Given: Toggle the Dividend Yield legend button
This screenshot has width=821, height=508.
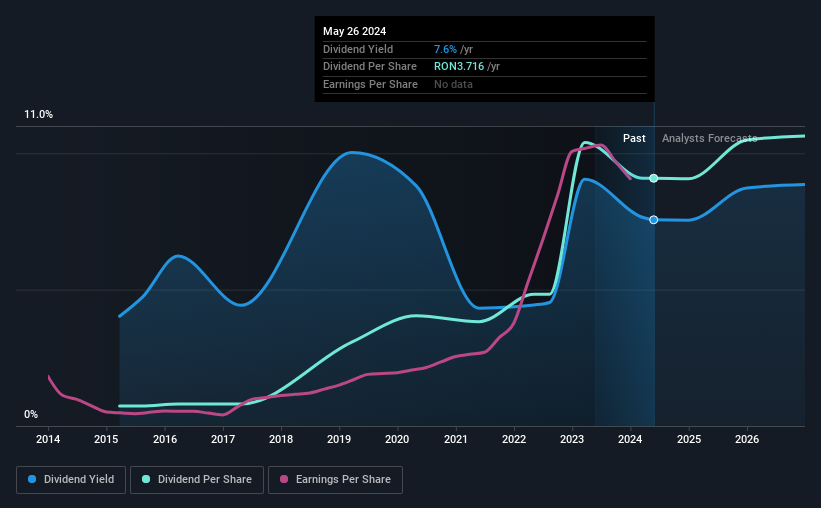Looking at the screenshot, I should tap(71, 480).
